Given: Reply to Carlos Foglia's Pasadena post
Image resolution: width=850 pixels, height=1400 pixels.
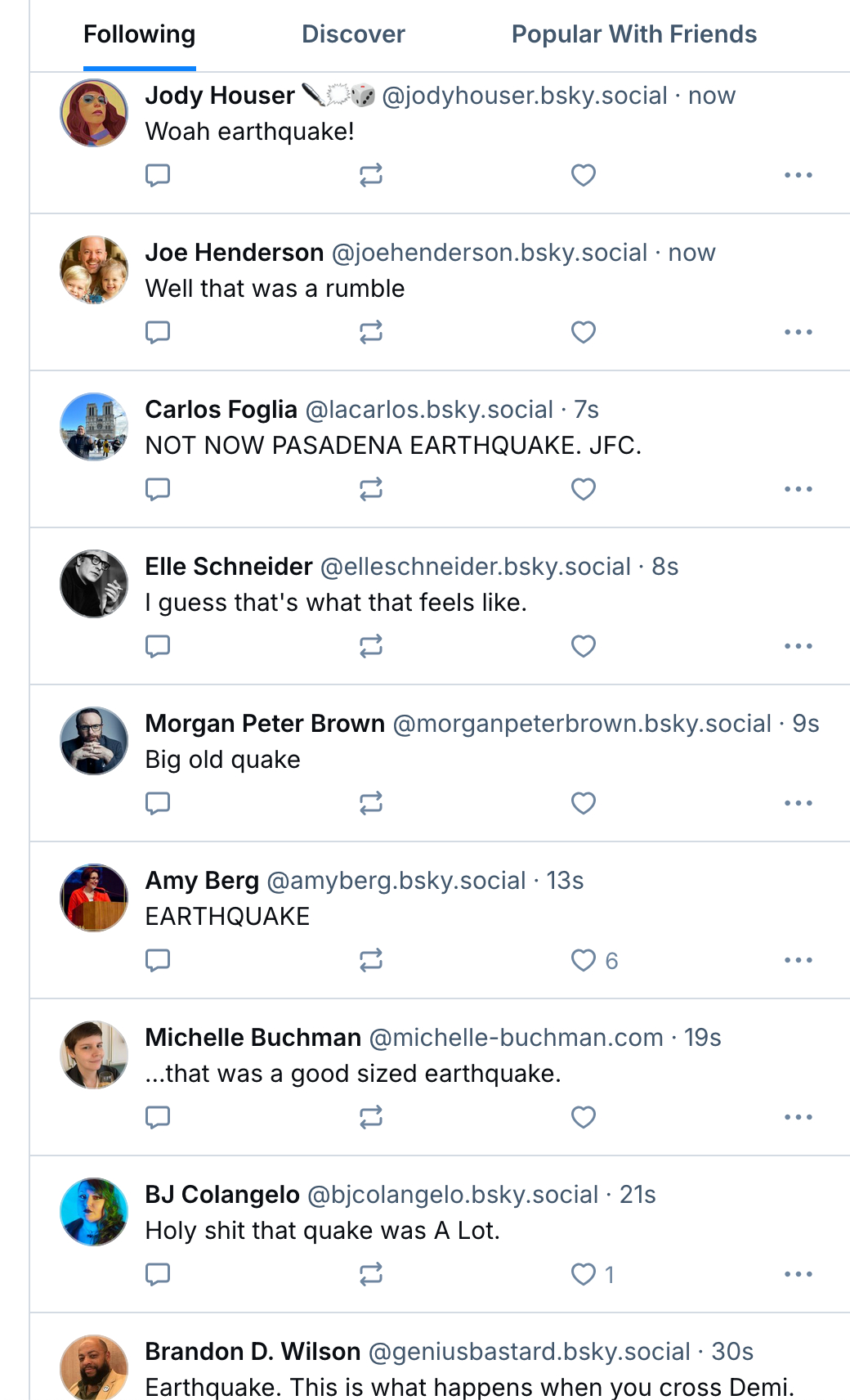Looking at the screenshot, I should pyautogui.click(x=158, y=489).
